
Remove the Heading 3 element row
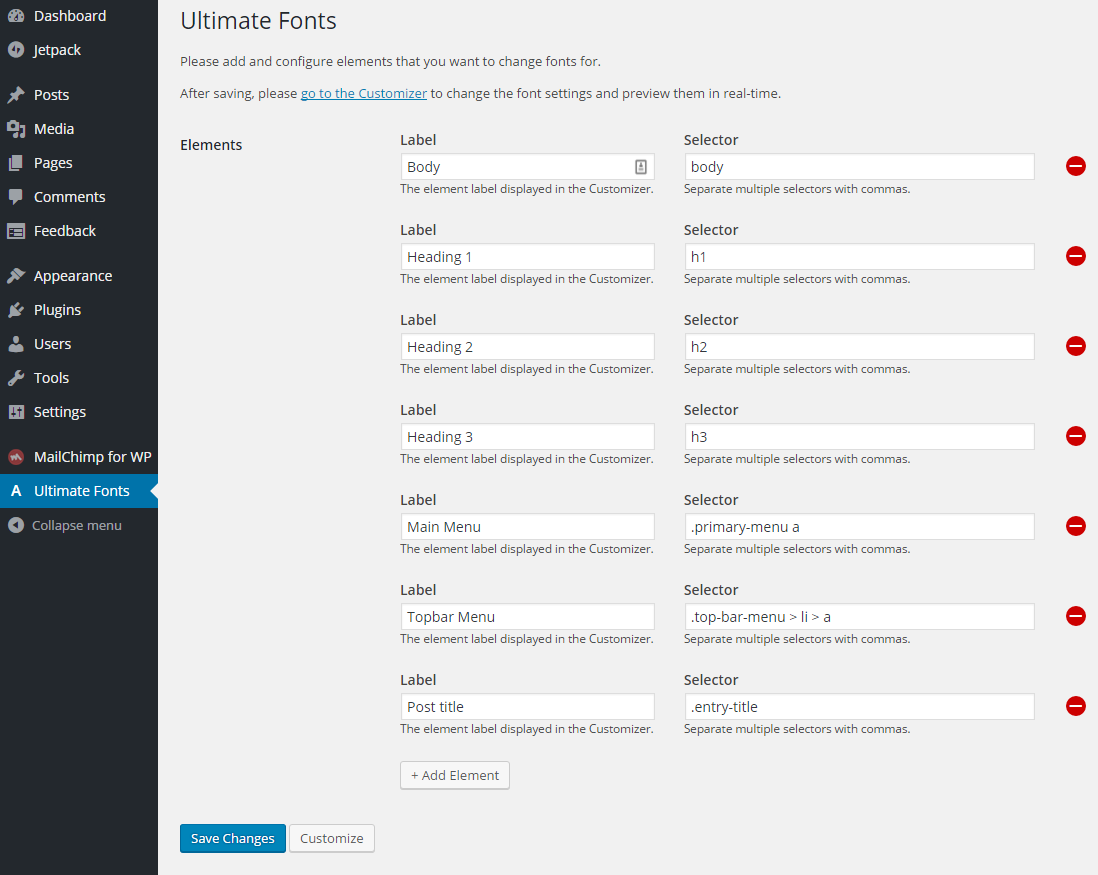click(x=1076, y=436)
